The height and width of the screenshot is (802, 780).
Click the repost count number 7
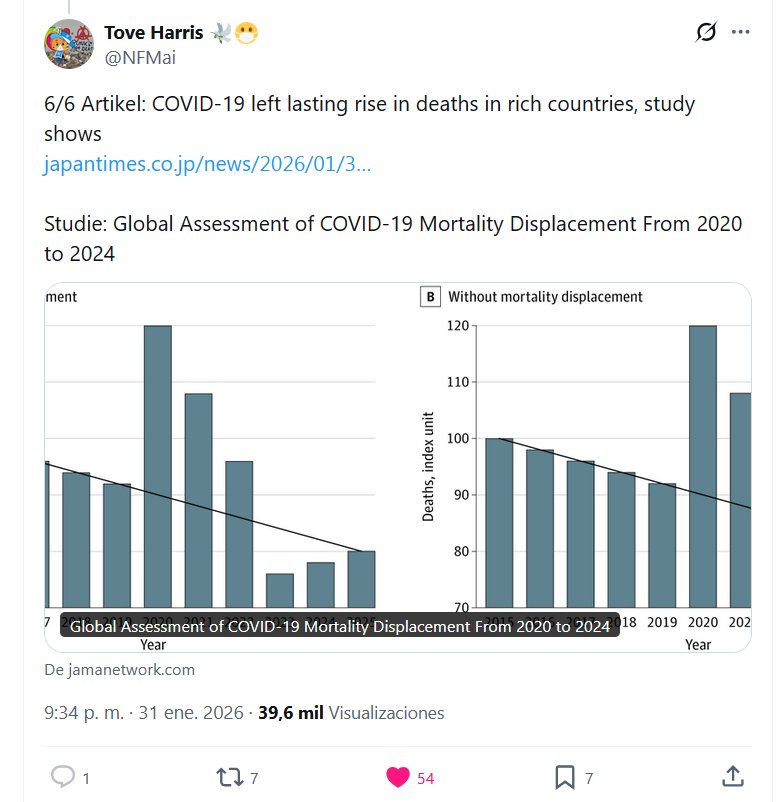pos(255,778)
